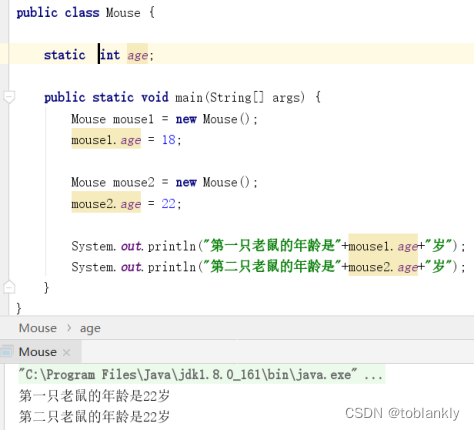
Task: Click the console line "第一只老鼠的年龄是22岁"
Action: (94, 396)
